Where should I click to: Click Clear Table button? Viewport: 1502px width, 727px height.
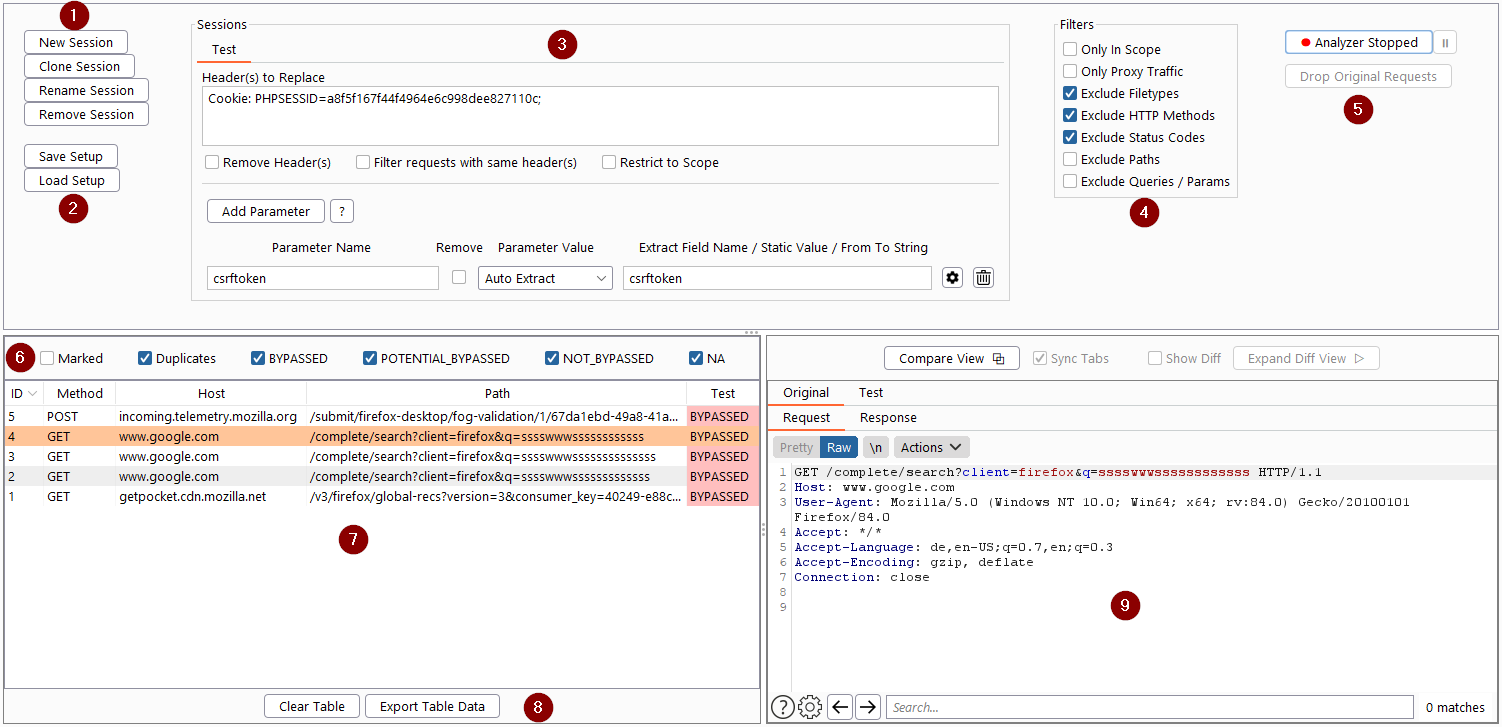pos(312,706)
